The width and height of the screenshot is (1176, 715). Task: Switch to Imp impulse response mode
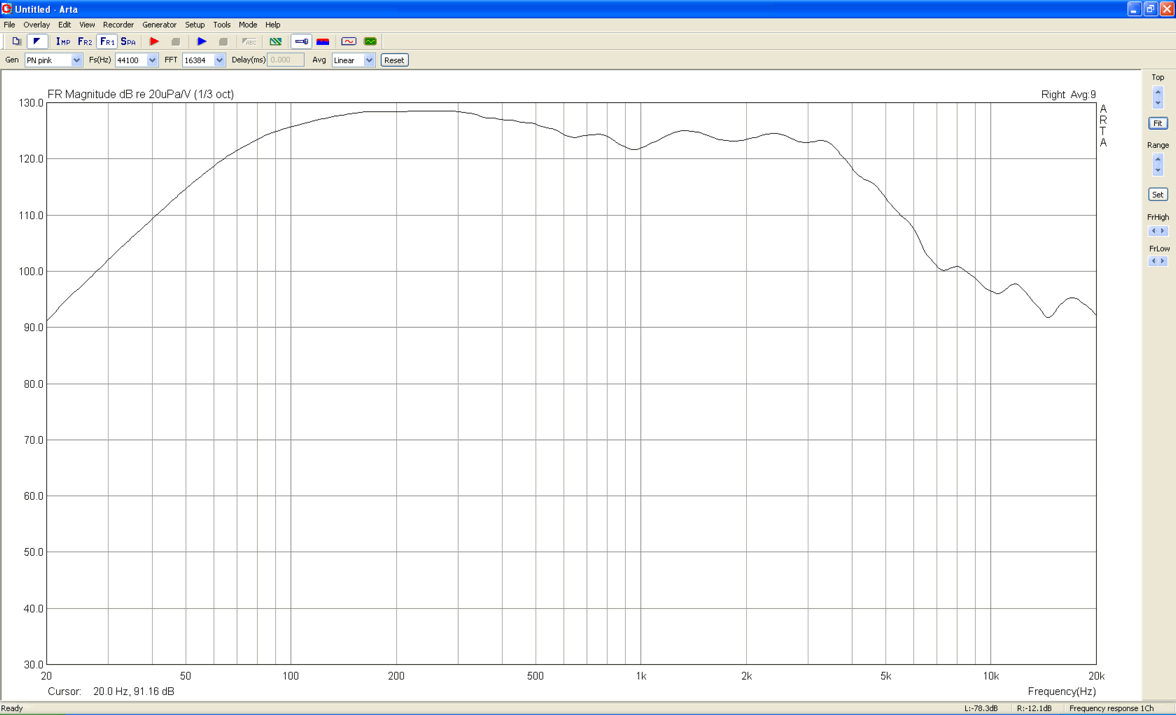(63, 41)
